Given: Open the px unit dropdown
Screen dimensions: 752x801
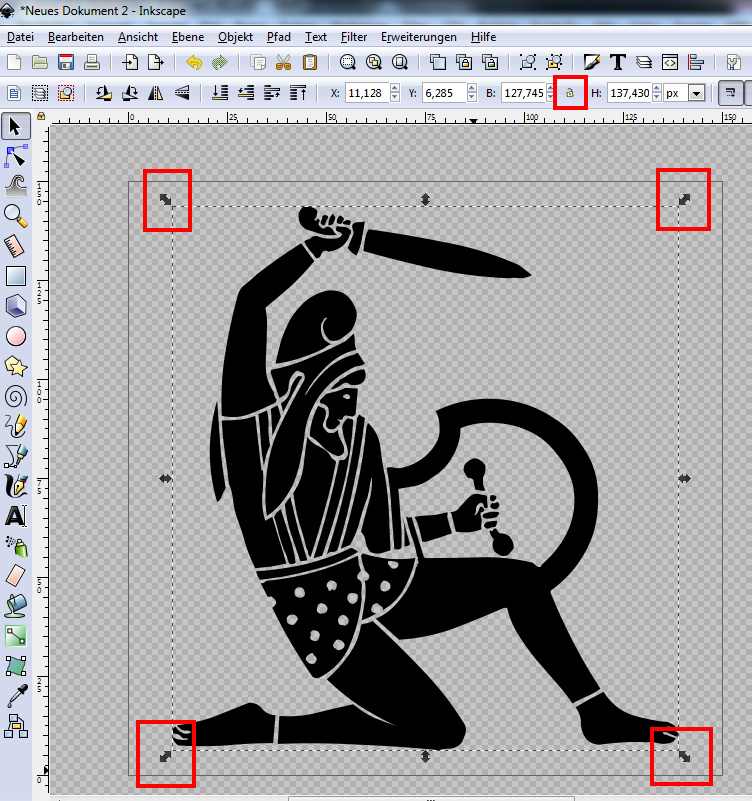Looking at the screenshot, I should pos(696,93).
